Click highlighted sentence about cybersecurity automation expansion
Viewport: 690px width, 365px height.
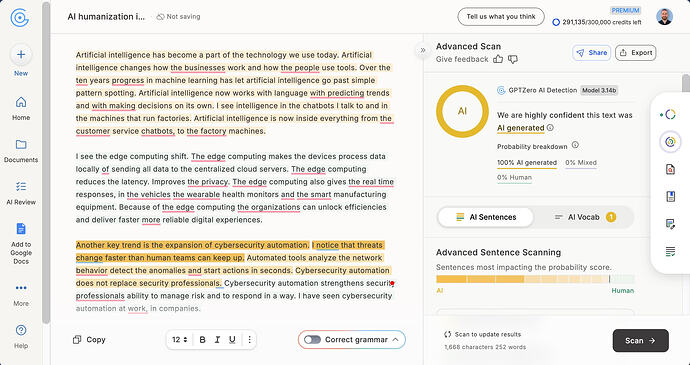click(x=193, y=245)
